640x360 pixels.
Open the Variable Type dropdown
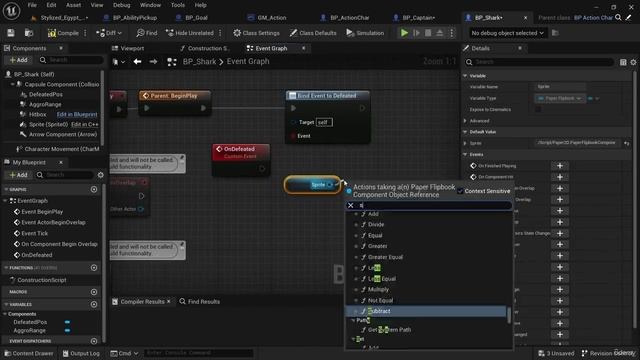(x=560, y=98)
